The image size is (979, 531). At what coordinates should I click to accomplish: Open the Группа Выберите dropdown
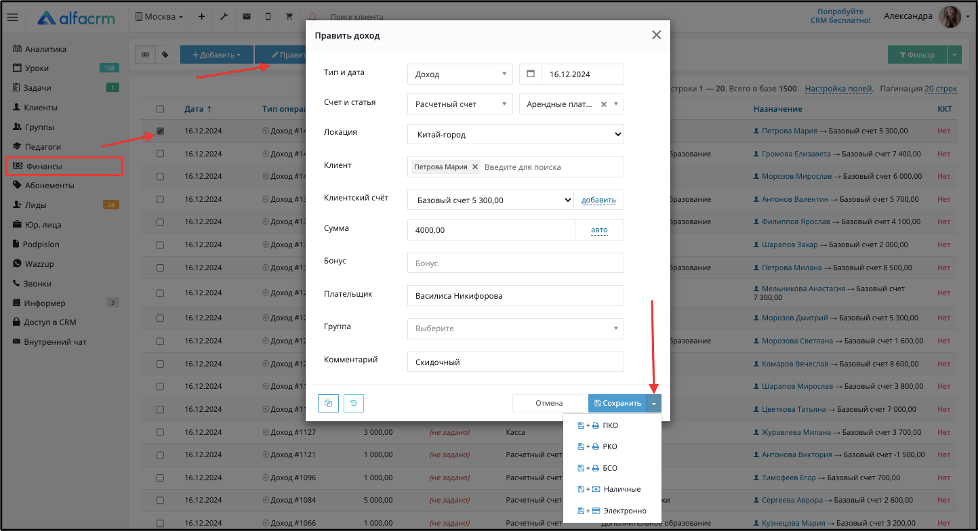515,328
